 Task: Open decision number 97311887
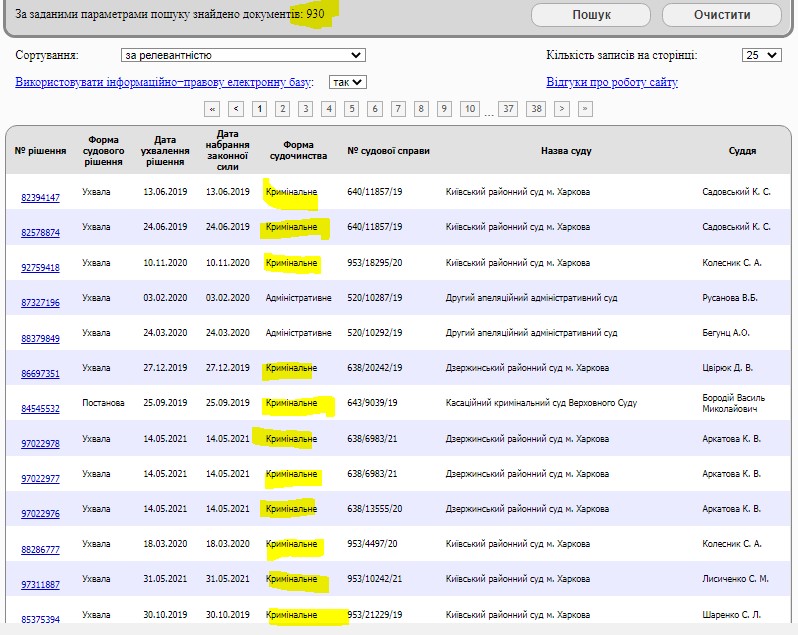40,585
